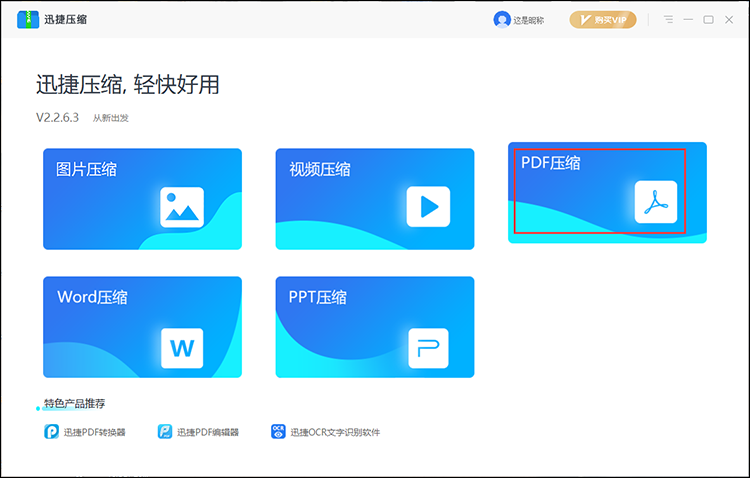Click the 迅捷压缩, 轻快好用 headline

[x=128, y=85]
